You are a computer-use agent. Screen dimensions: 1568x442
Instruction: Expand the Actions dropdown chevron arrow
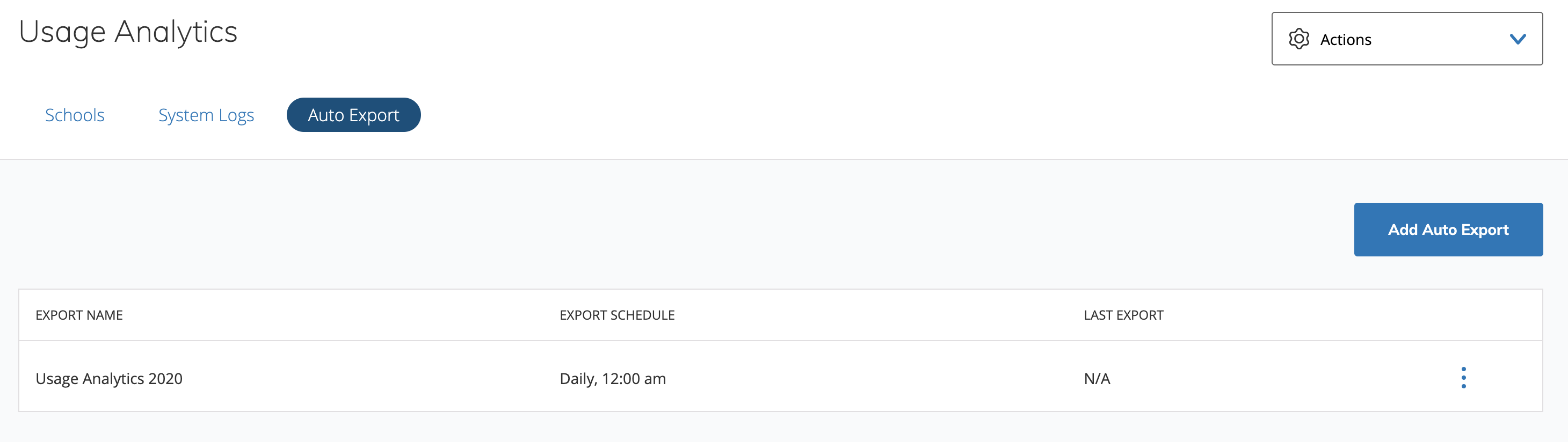pyautogui.click(x=1518, y=39)
